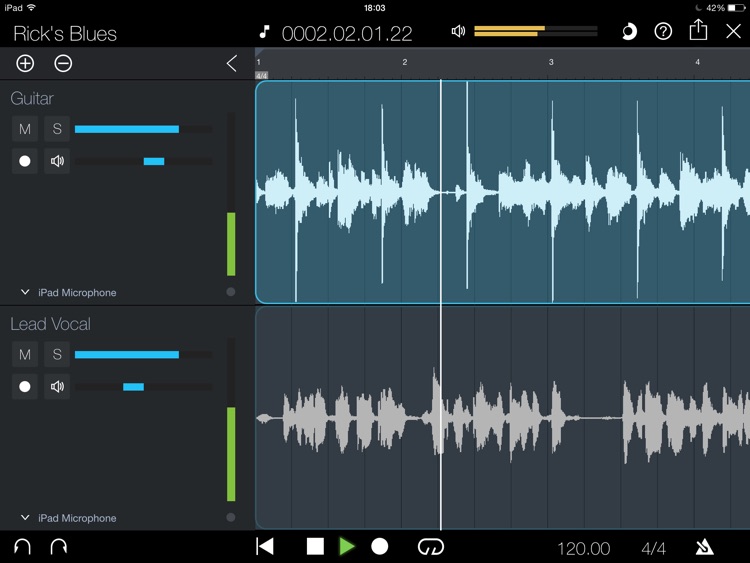Tap the share export icon
Viewport: 750px width, 563px height.
pos(698,31)
